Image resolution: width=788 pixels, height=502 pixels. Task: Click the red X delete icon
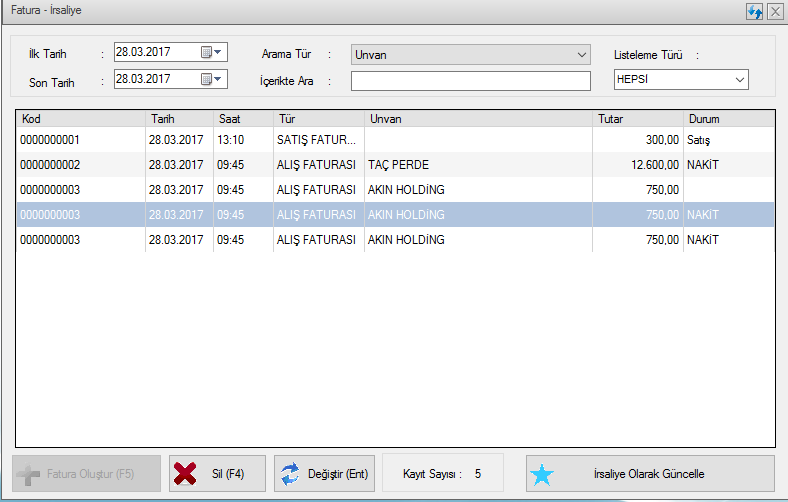point(185,474)
